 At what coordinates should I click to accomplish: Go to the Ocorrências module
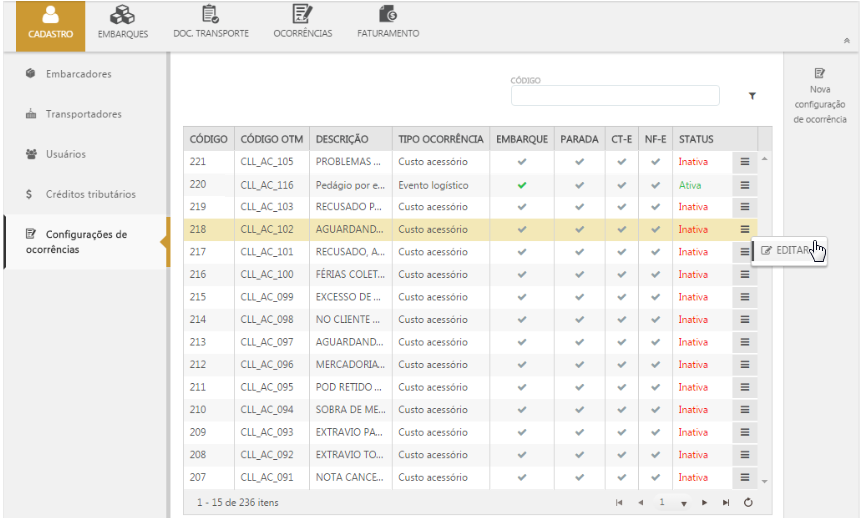pos(302,16)
